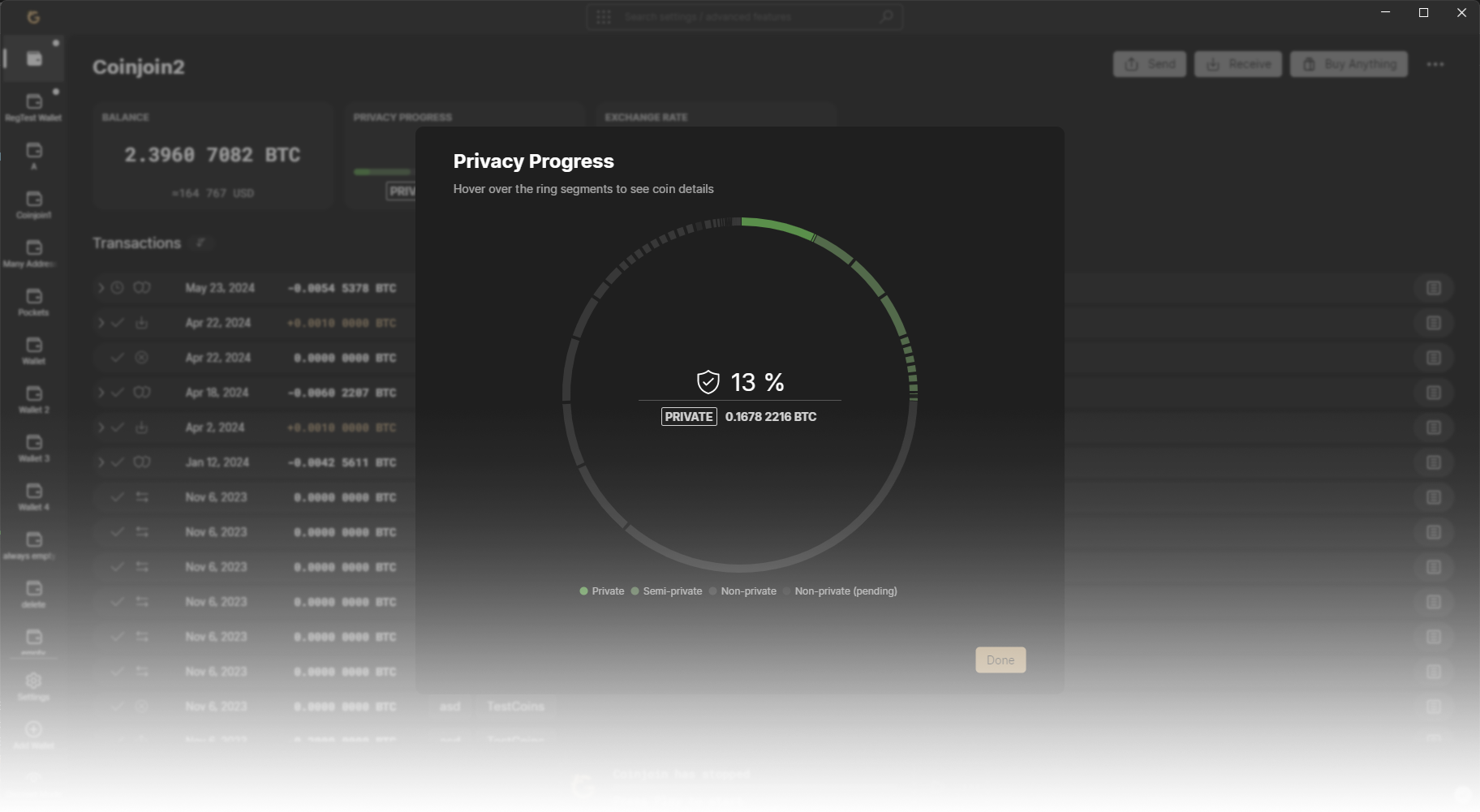The width and height of the screenshot is (1480, 812).
Task: Expand the May 23, 2024 transaction
Action: click(x=101, y=288)
